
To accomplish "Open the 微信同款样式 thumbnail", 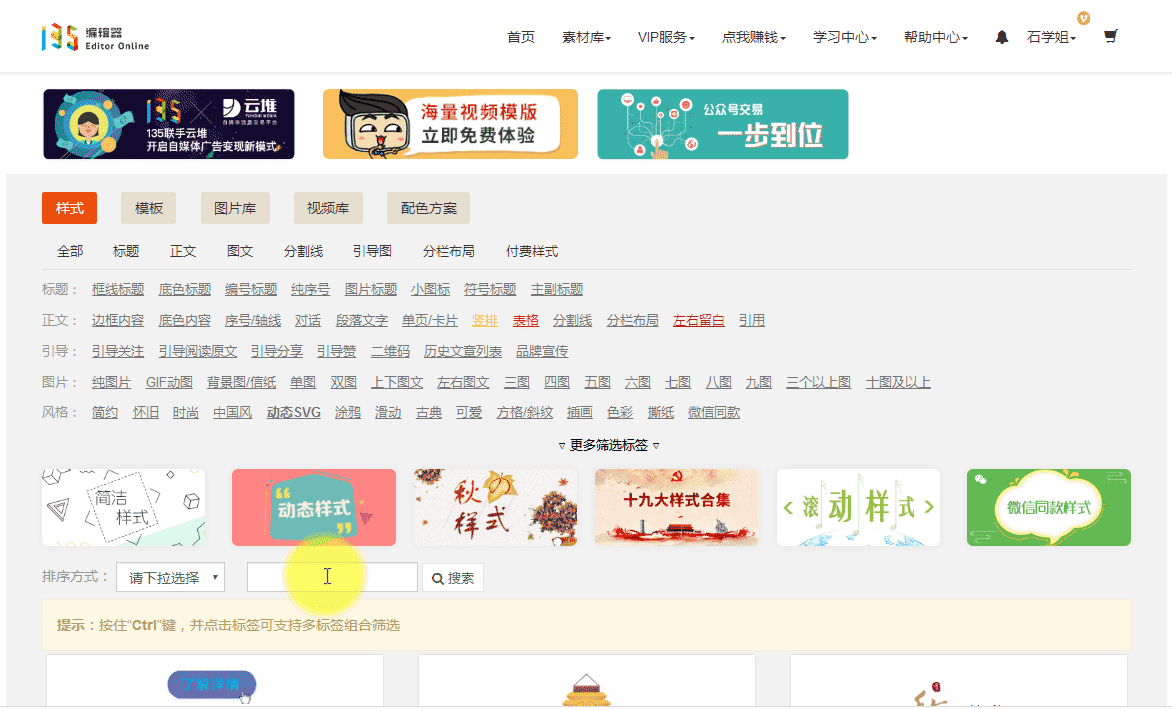I will click(x=1049, y=507).
